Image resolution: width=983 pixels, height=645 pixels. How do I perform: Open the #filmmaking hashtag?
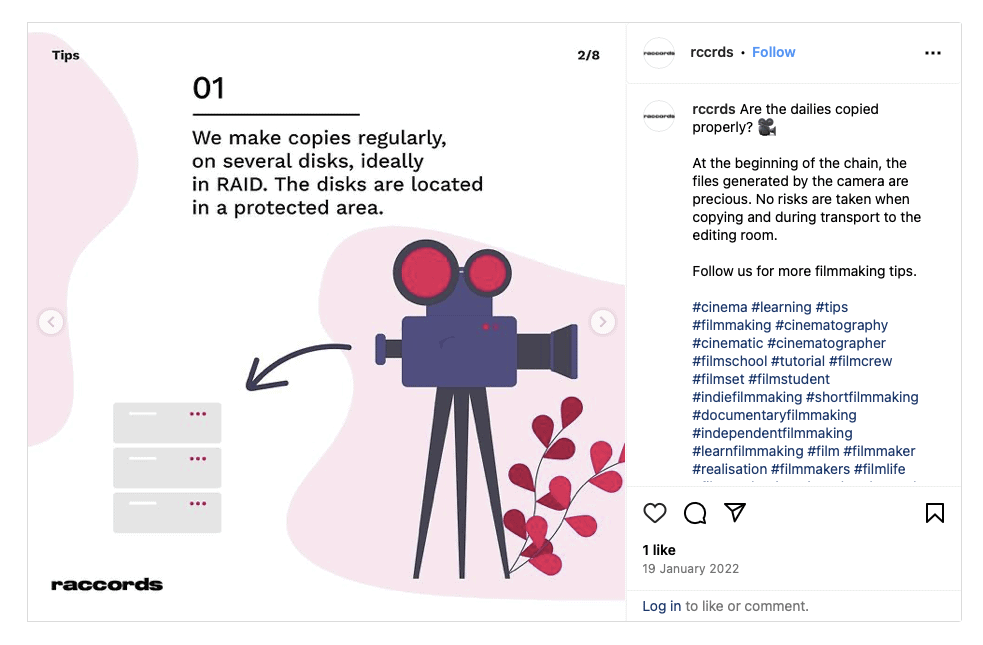click(x=731, y=325)
